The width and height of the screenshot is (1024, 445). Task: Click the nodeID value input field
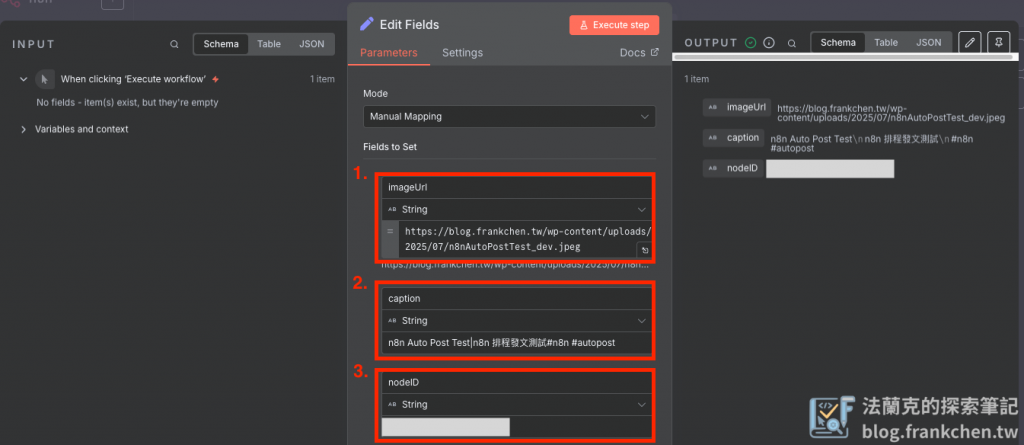[517, 427]
